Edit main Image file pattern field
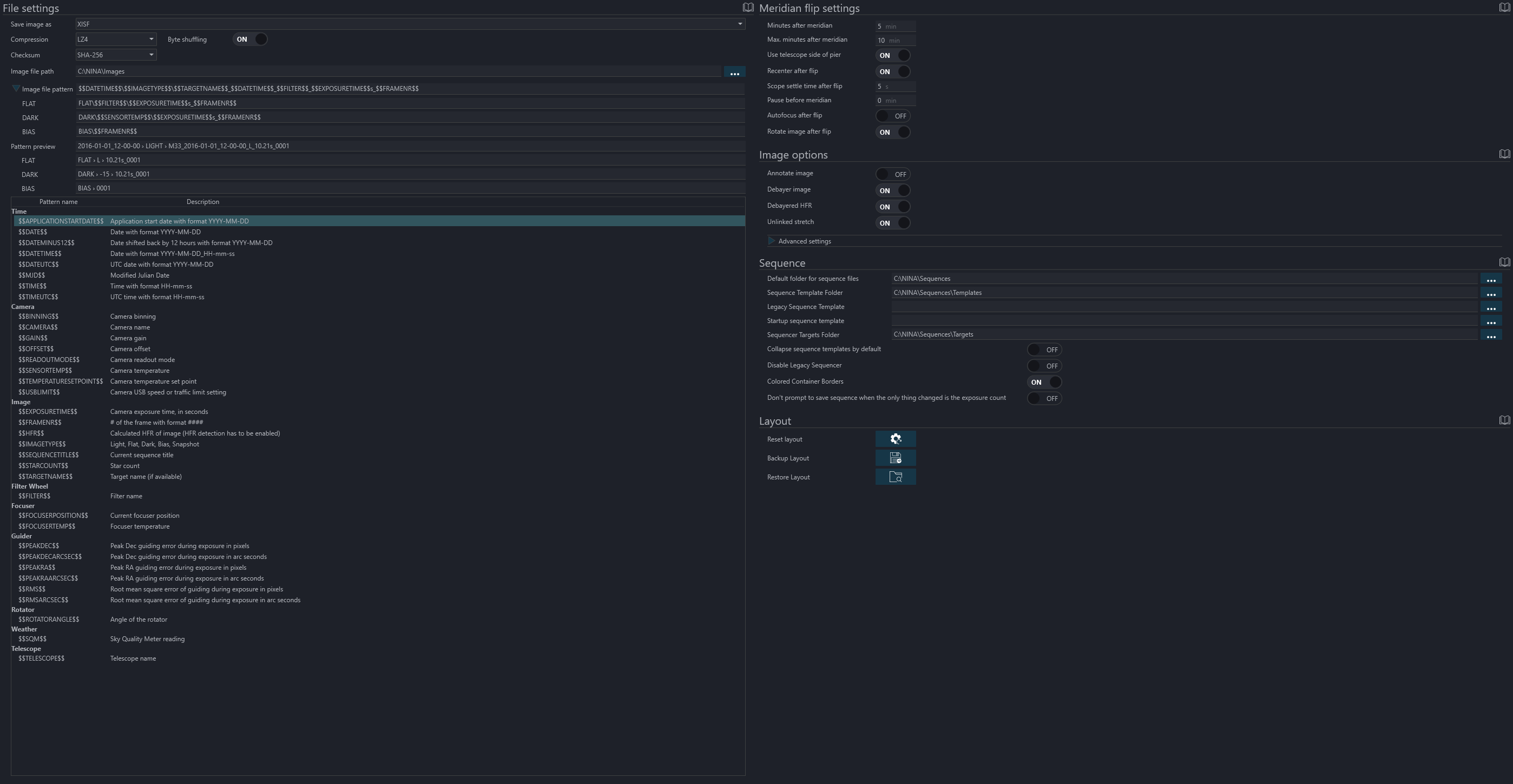 point(410,89)
